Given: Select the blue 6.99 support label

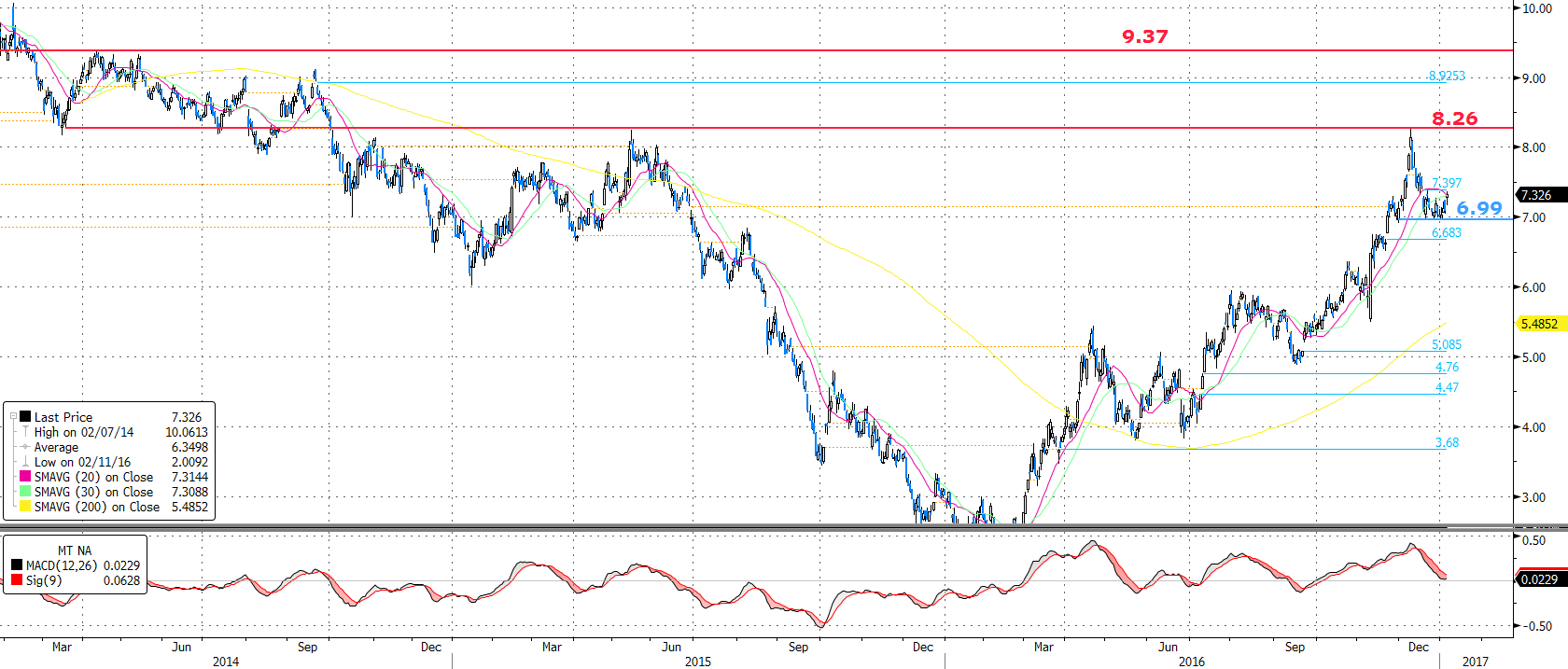Looking at the screenshot, I should pyautogui.click(x=1479, y=209).
